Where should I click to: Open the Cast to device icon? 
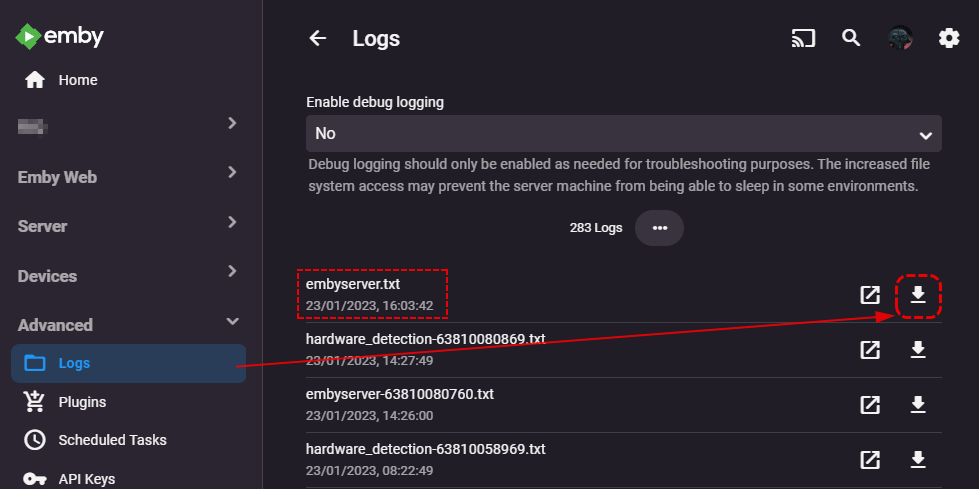click(803, 39)
